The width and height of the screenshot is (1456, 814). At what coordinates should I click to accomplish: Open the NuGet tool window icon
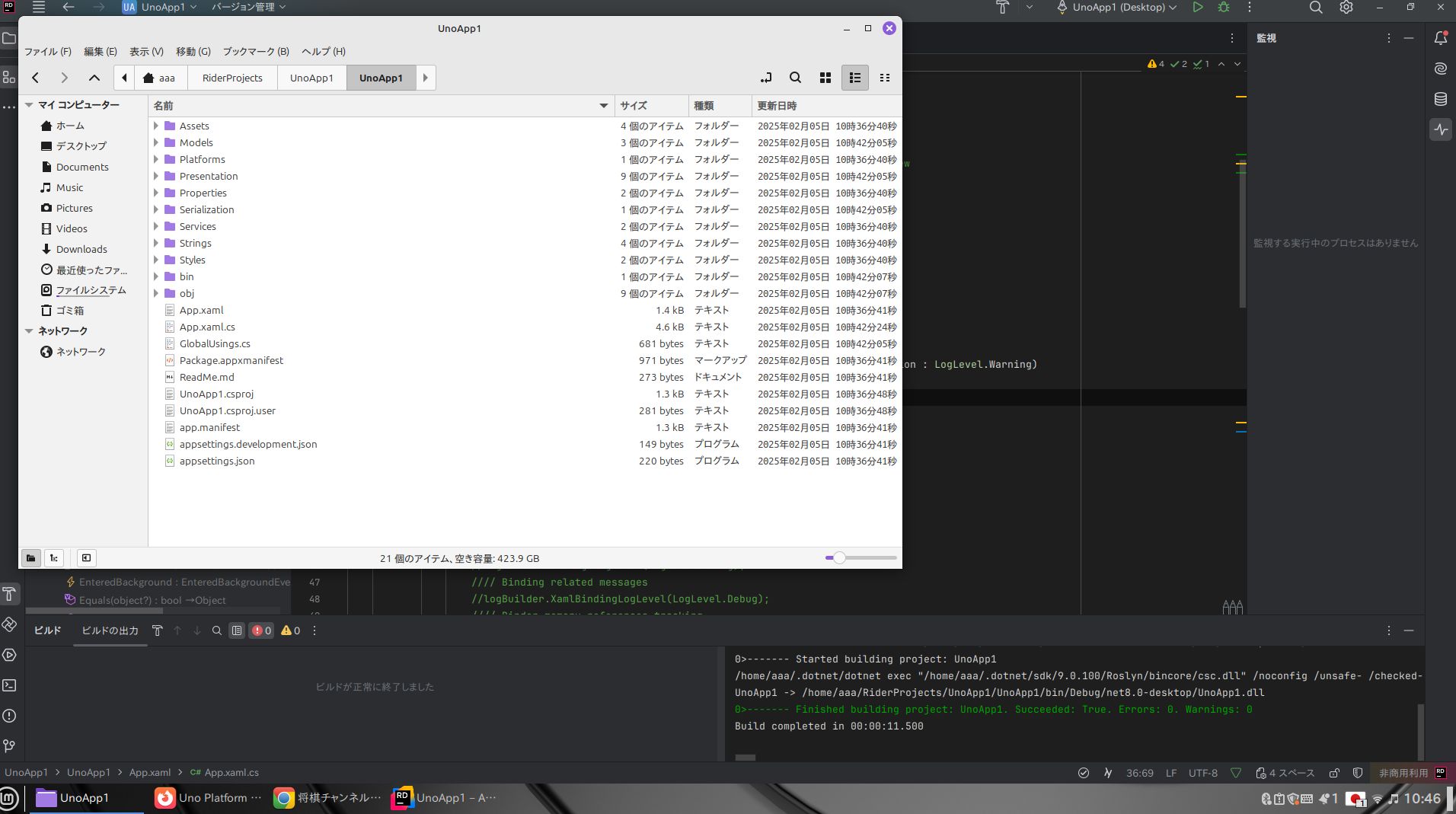(9, 624)
